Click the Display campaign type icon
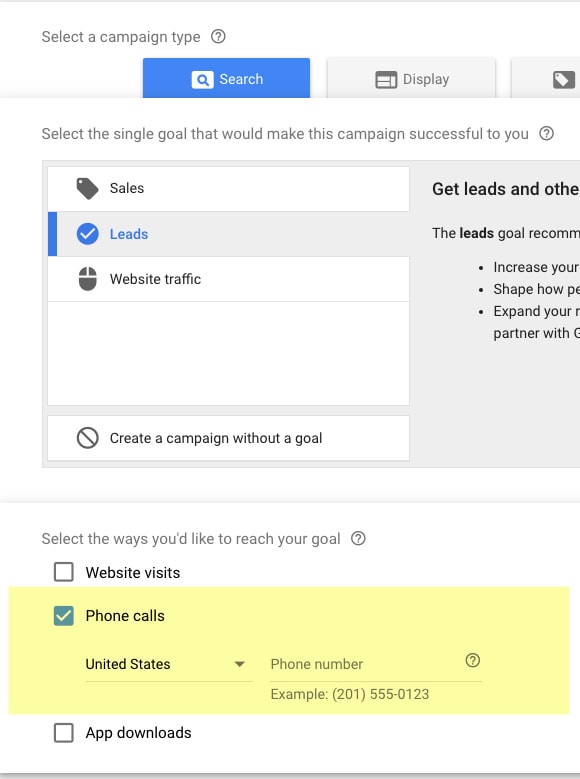 tap(386, 79)
